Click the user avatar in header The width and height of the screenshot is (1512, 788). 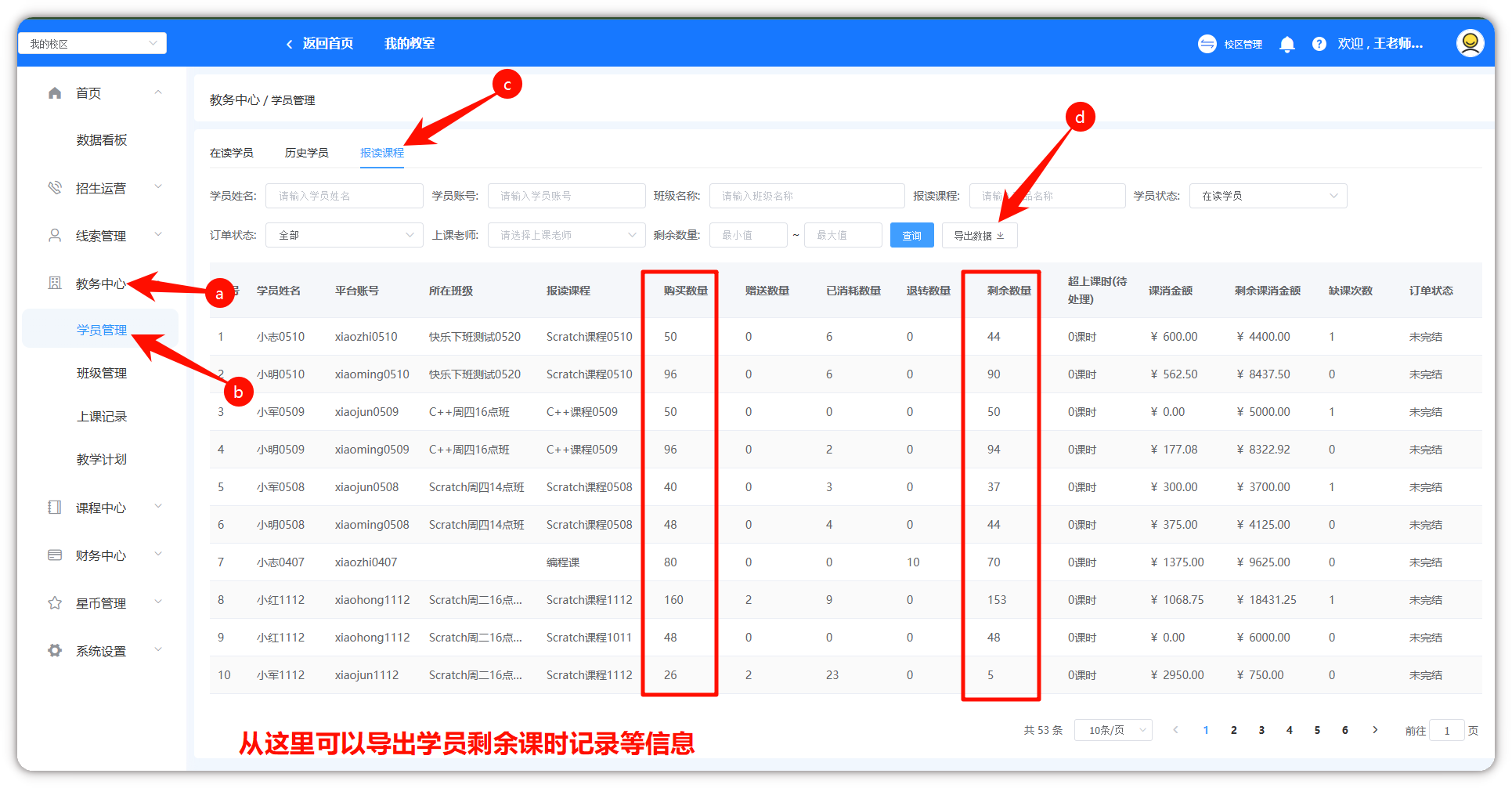(1470, 43)
